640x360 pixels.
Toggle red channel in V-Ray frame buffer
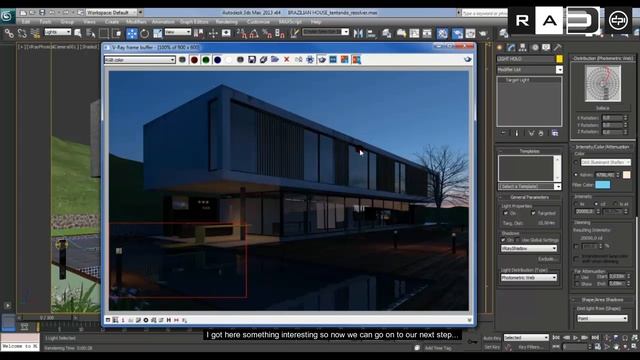(x=194, y=60)
